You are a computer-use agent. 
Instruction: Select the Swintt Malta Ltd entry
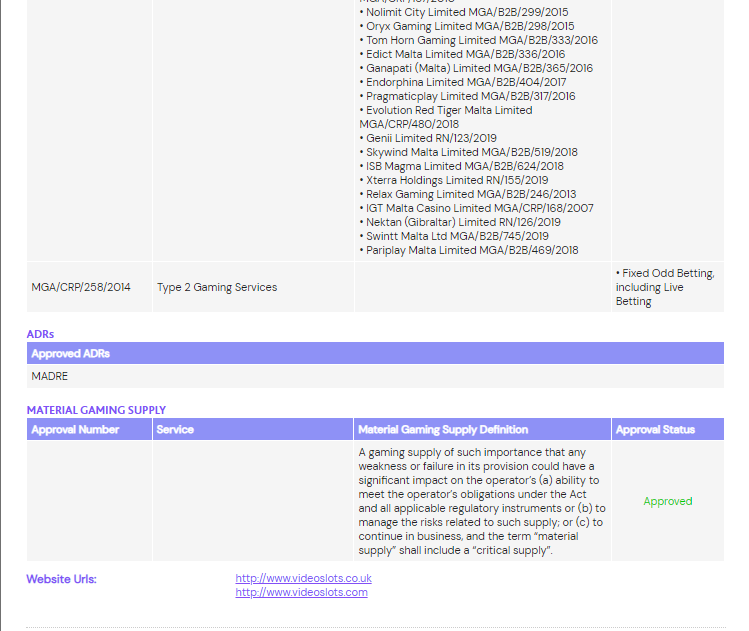[454, 236]
